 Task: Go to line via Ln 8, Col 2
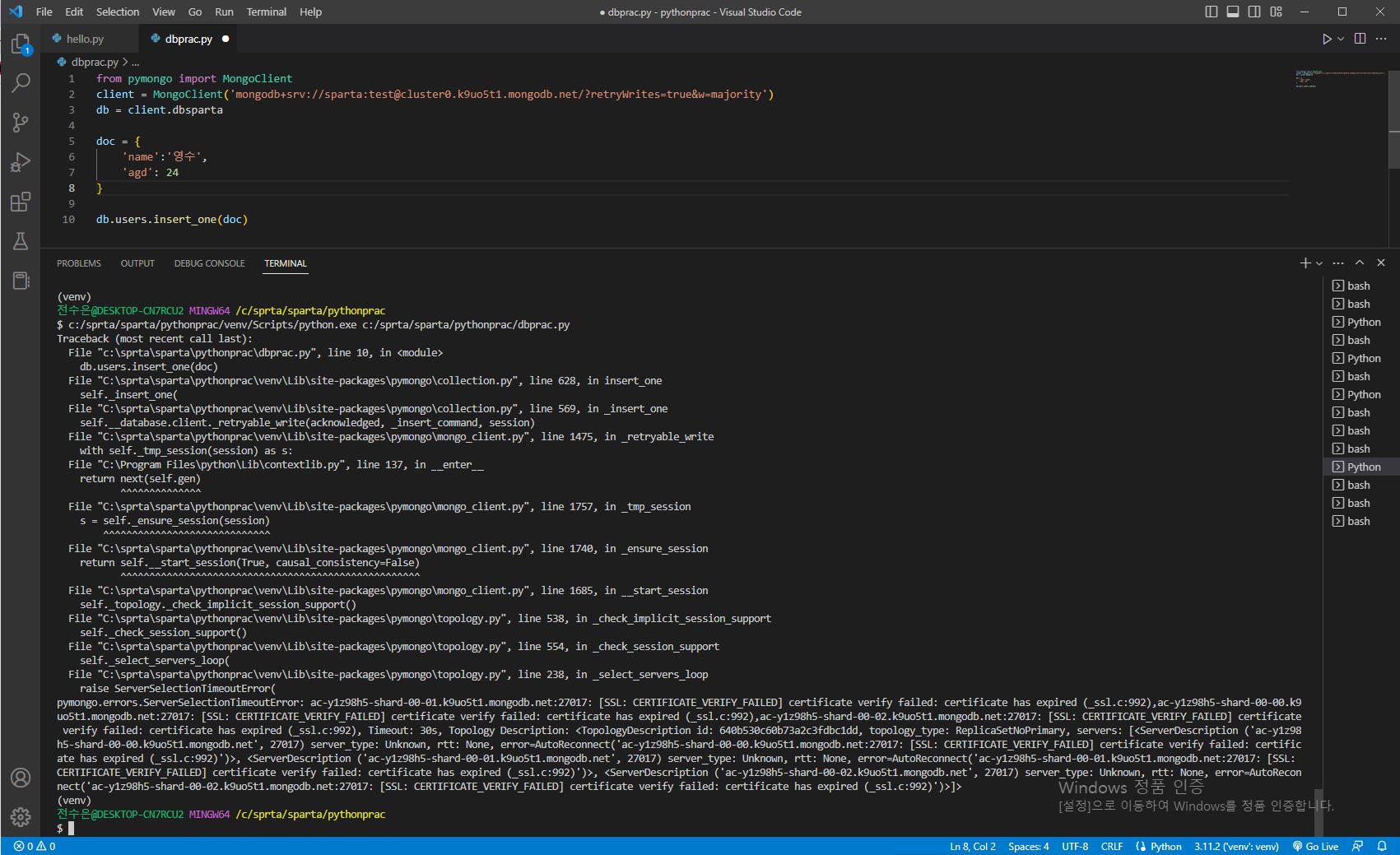[x=973, y=846]
